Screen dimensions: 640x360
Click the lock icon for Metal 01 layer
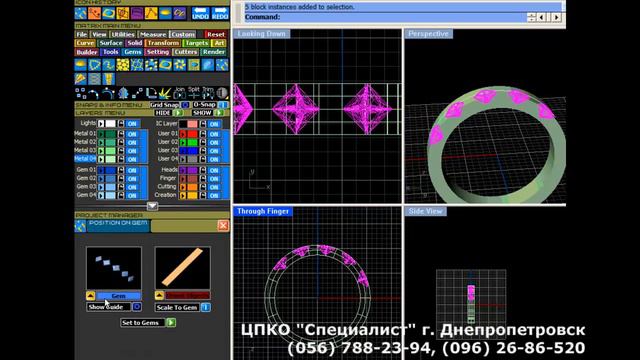(x=121, y=134)
